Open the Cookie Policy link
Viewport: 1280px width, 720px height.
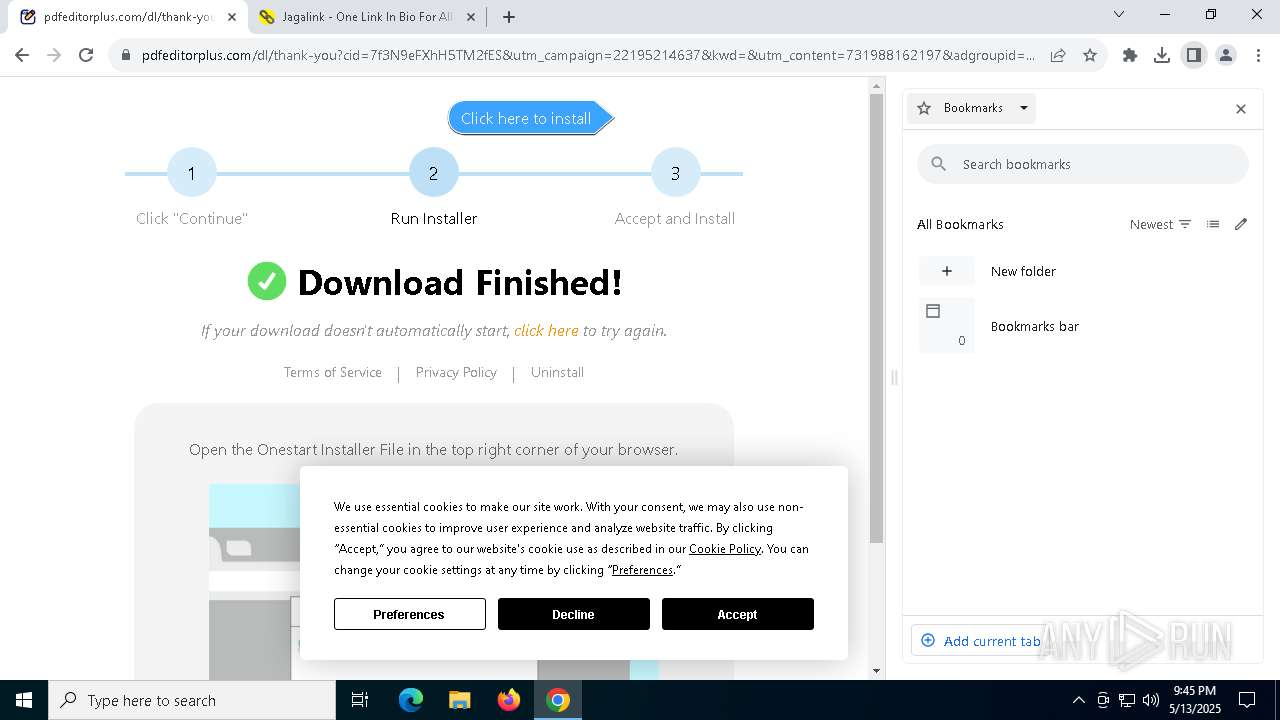725,548
